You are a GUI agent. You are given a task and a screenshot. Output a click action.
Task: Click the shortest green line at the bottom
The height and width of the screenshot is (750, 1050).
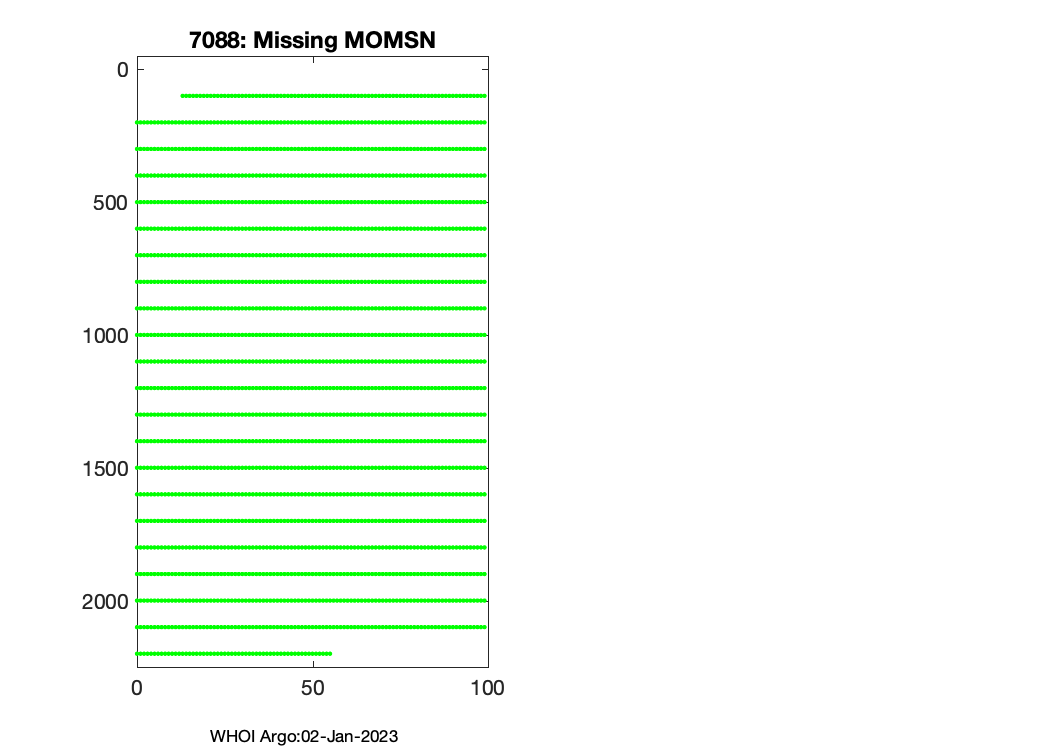click(234, 653)
